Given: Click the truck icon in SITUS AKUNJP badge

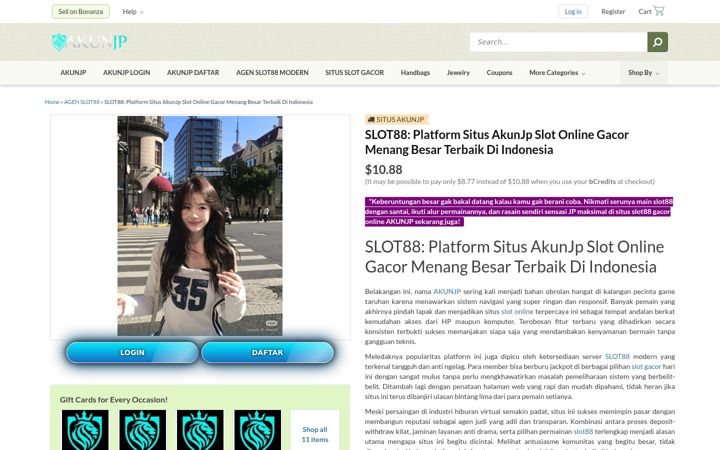Looking at the screenshot, I should [371, 119].
